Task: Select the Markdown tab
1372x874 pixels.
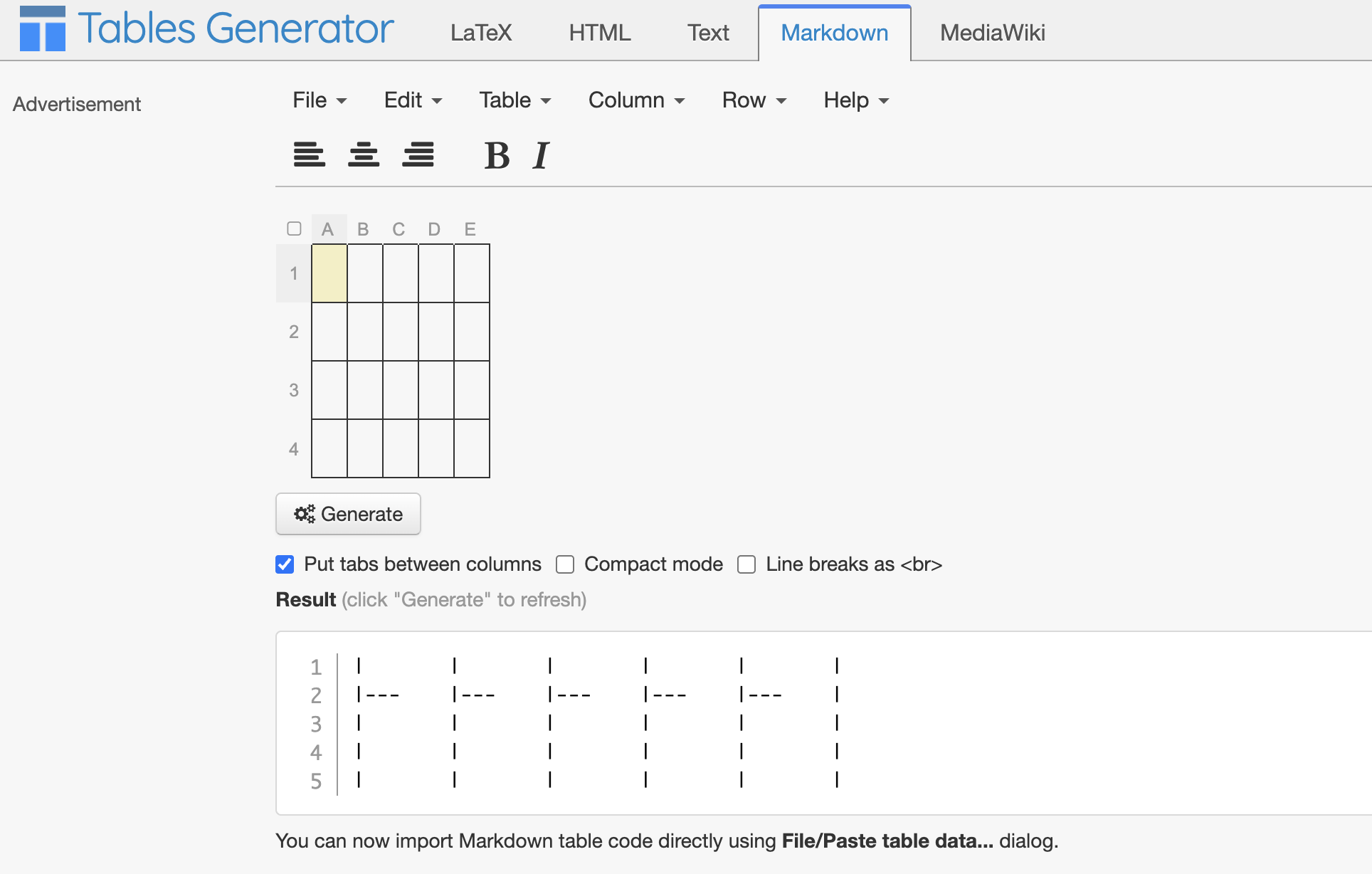Action: 835,33
